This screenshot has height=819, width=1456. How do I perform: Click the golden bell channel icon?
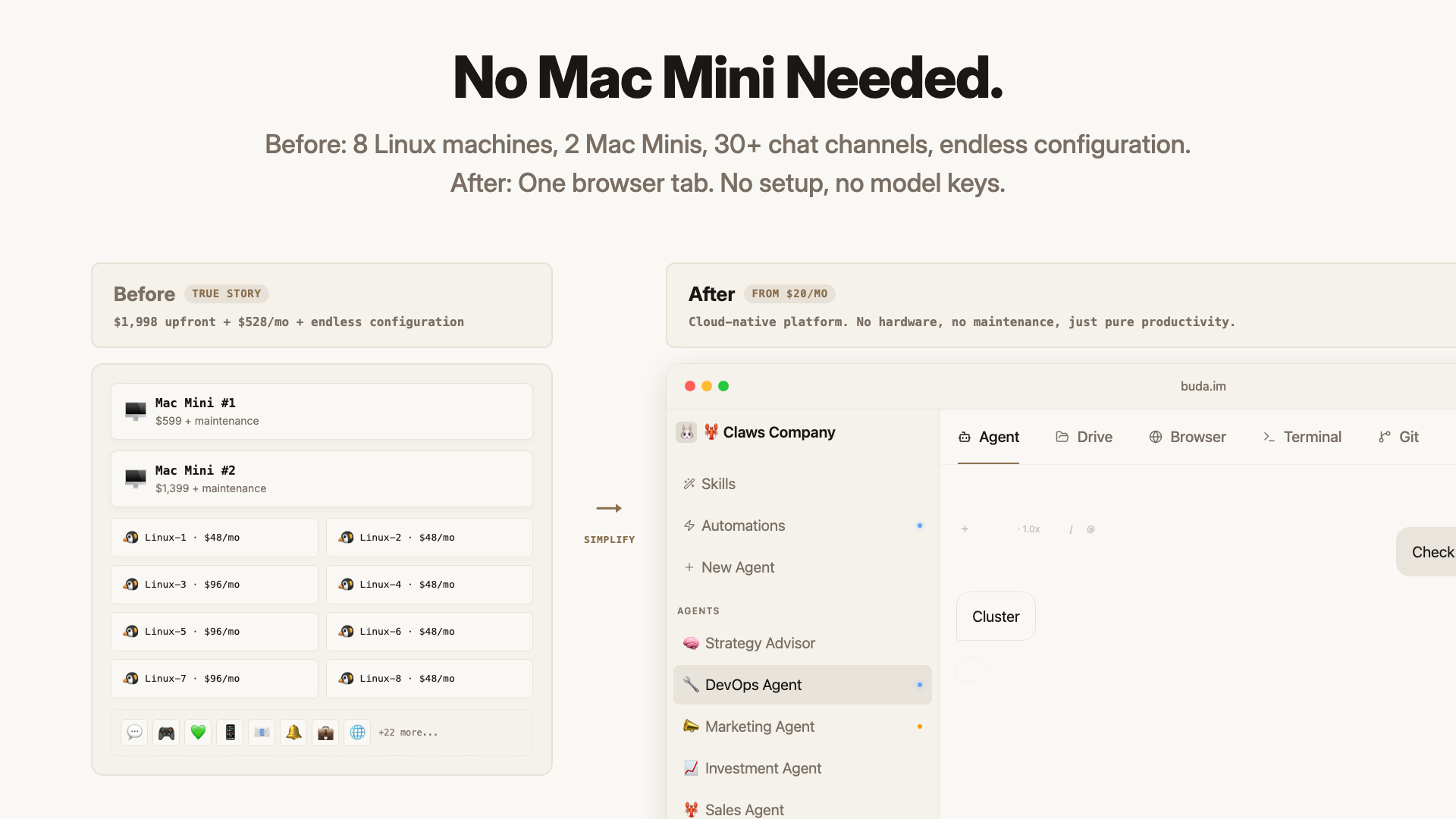click(x=293, y=733)
